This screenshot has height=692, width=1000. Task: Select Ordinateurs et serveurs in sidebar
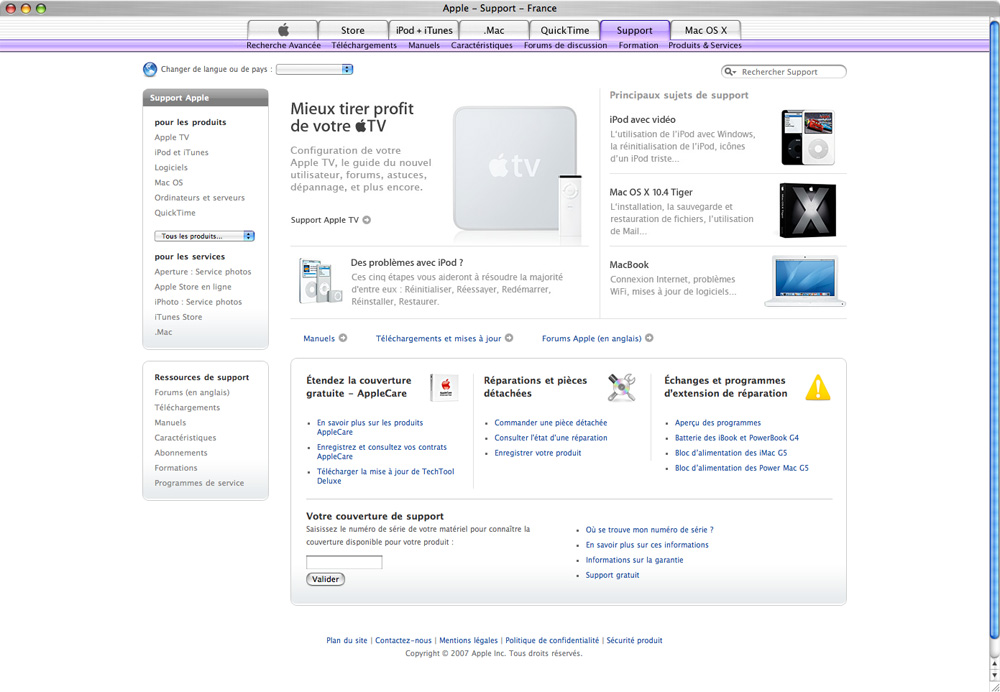(x=200, y=198)
